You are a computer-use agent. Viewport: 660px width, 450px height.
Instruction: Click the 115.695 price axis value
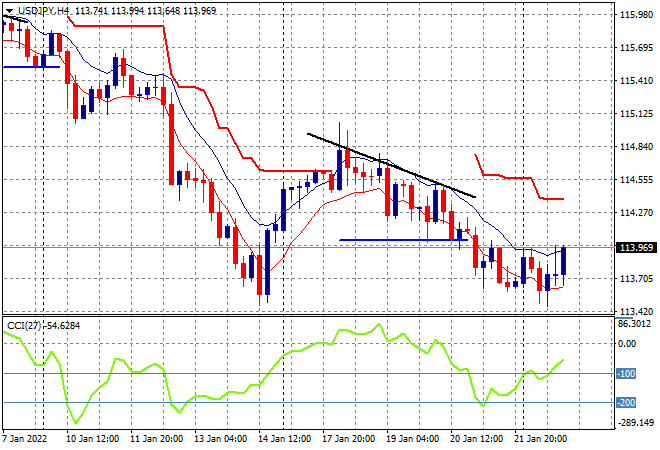click(x=636, y=48)
